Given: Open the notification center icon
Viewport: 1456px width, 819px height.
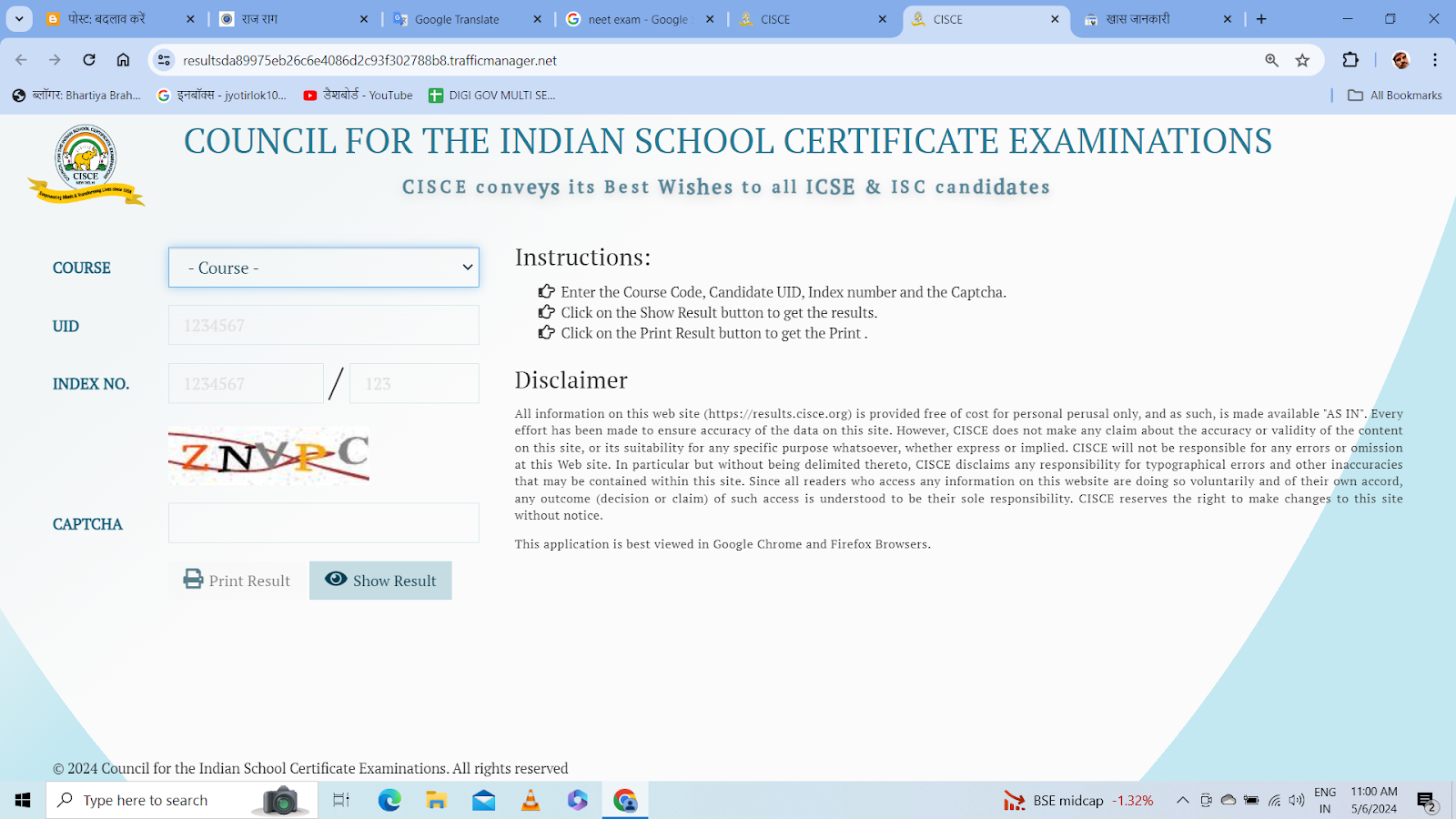Looking at the screenshot, I should 1426,801.
